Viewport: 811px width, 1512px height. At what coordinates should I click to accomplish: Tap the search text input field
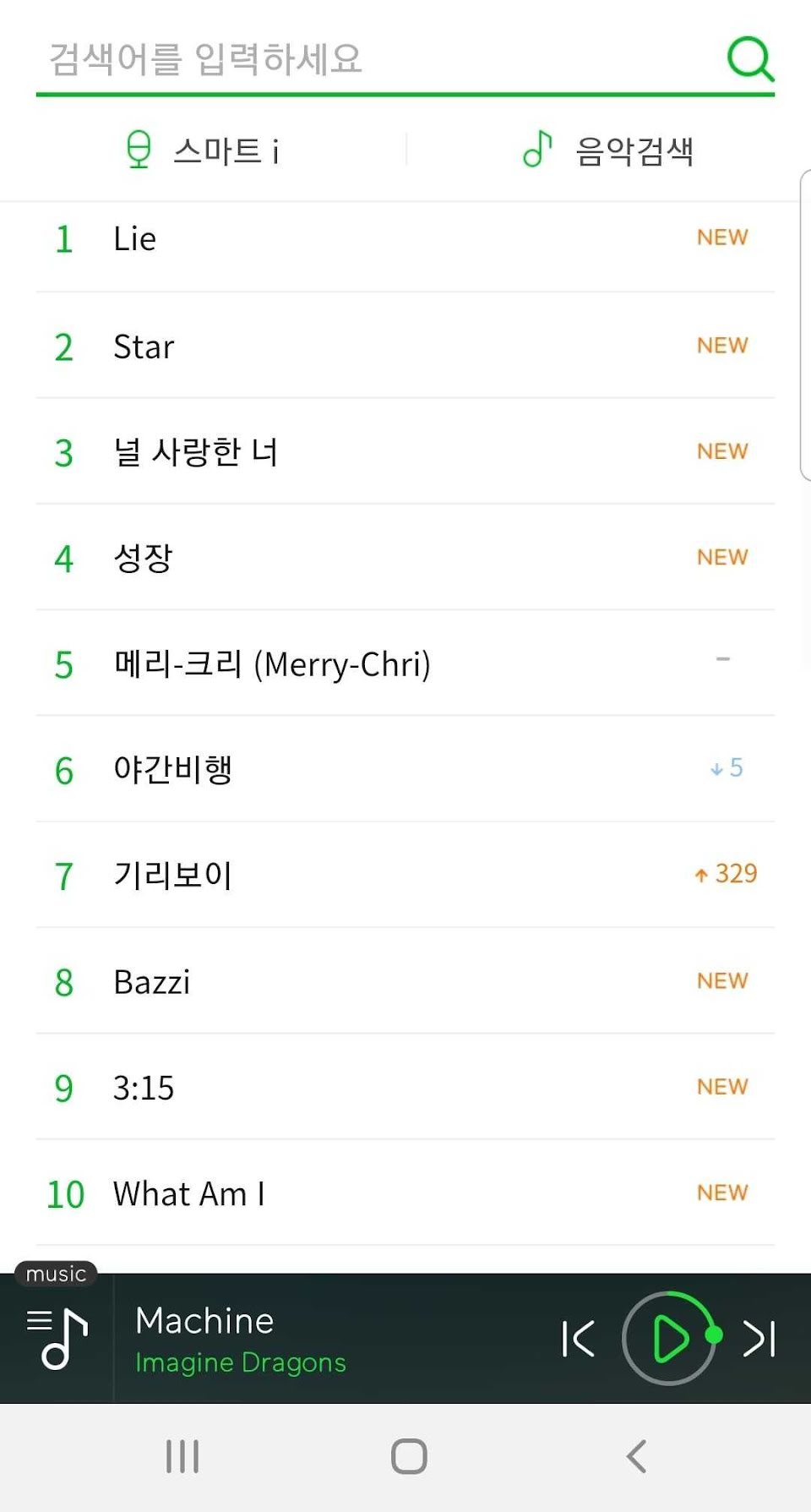[x=372, y=59]
